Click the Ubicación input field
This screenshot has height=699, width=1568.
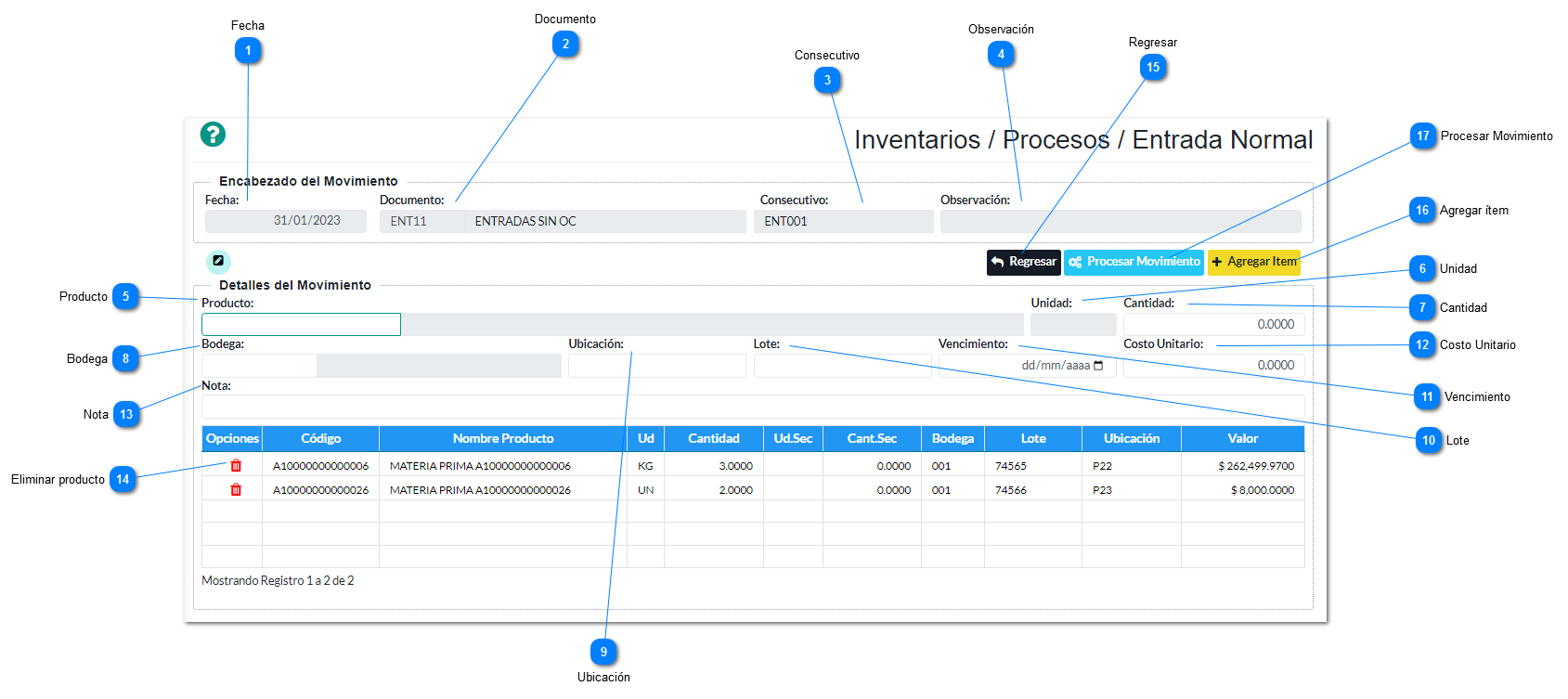click(x=657, y=366)
